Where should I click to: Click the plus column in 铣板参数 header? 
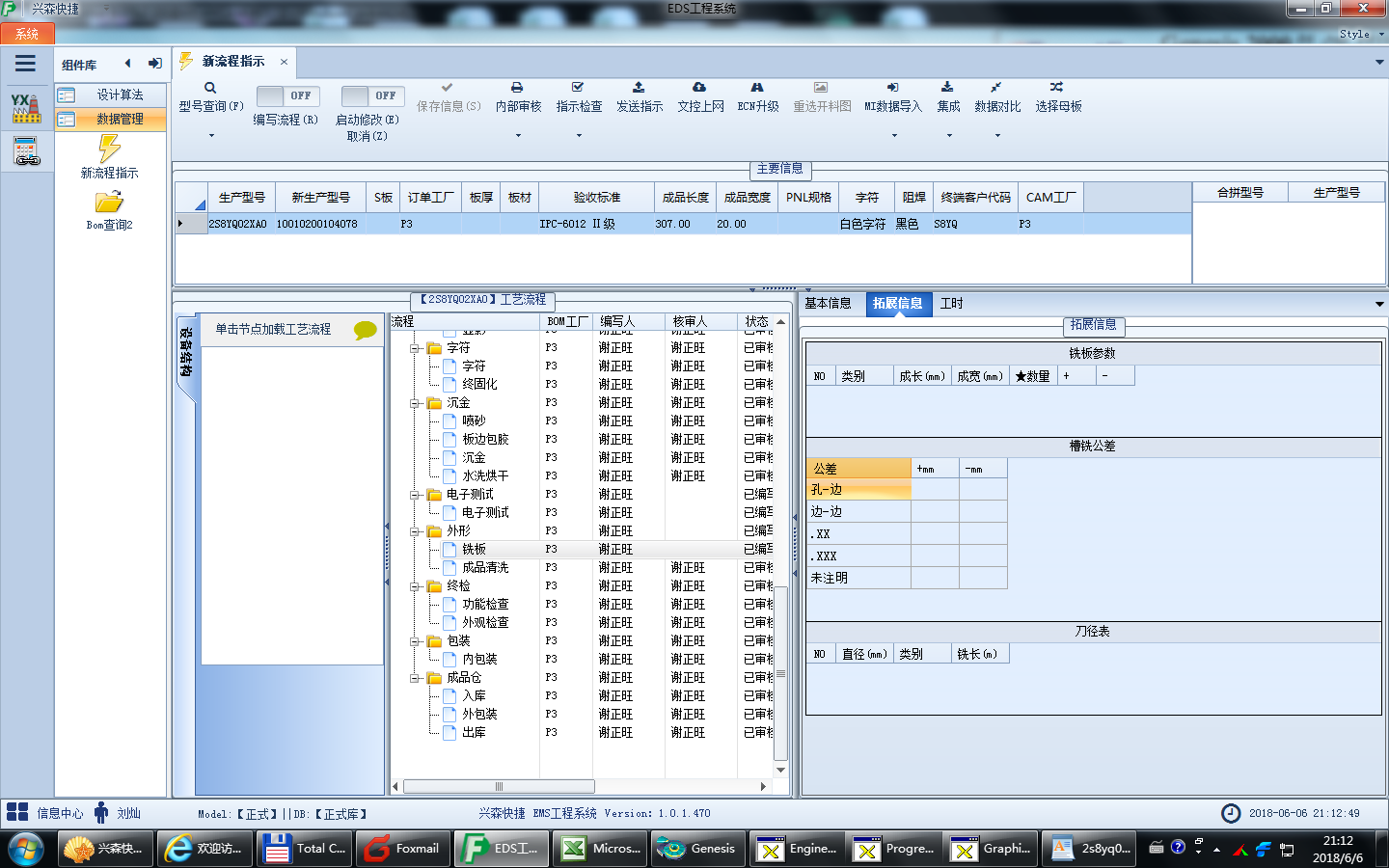pos(1076,376)
